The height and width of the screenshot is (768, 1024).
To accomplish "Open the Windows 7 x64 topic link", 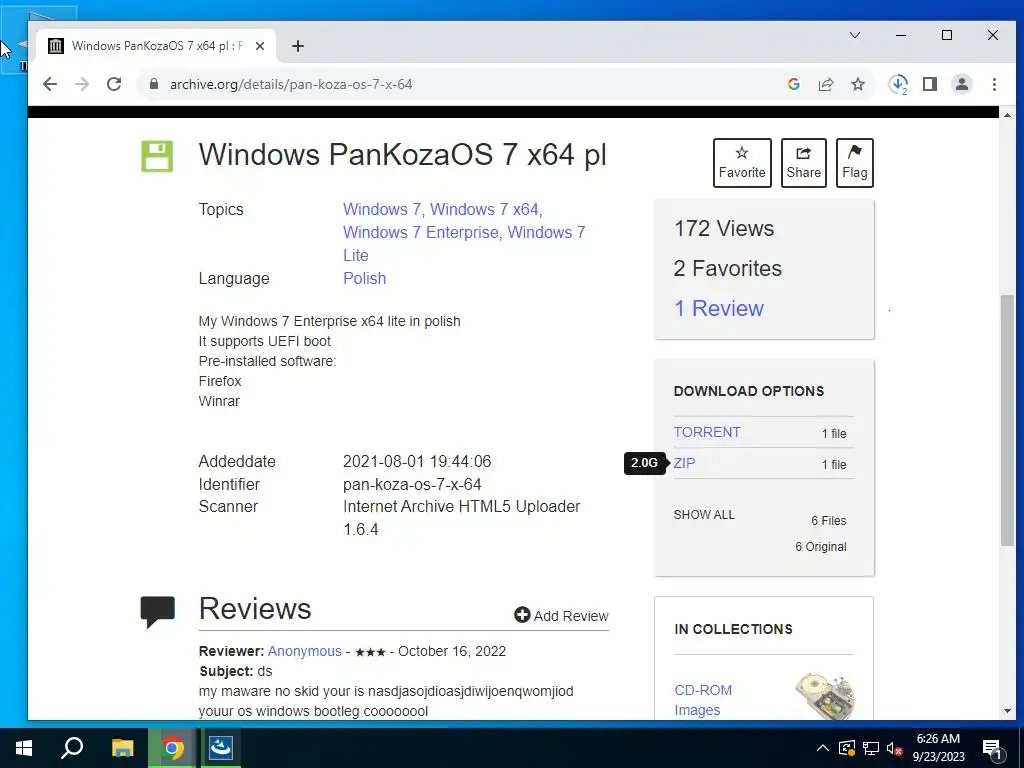I will 484,210.
